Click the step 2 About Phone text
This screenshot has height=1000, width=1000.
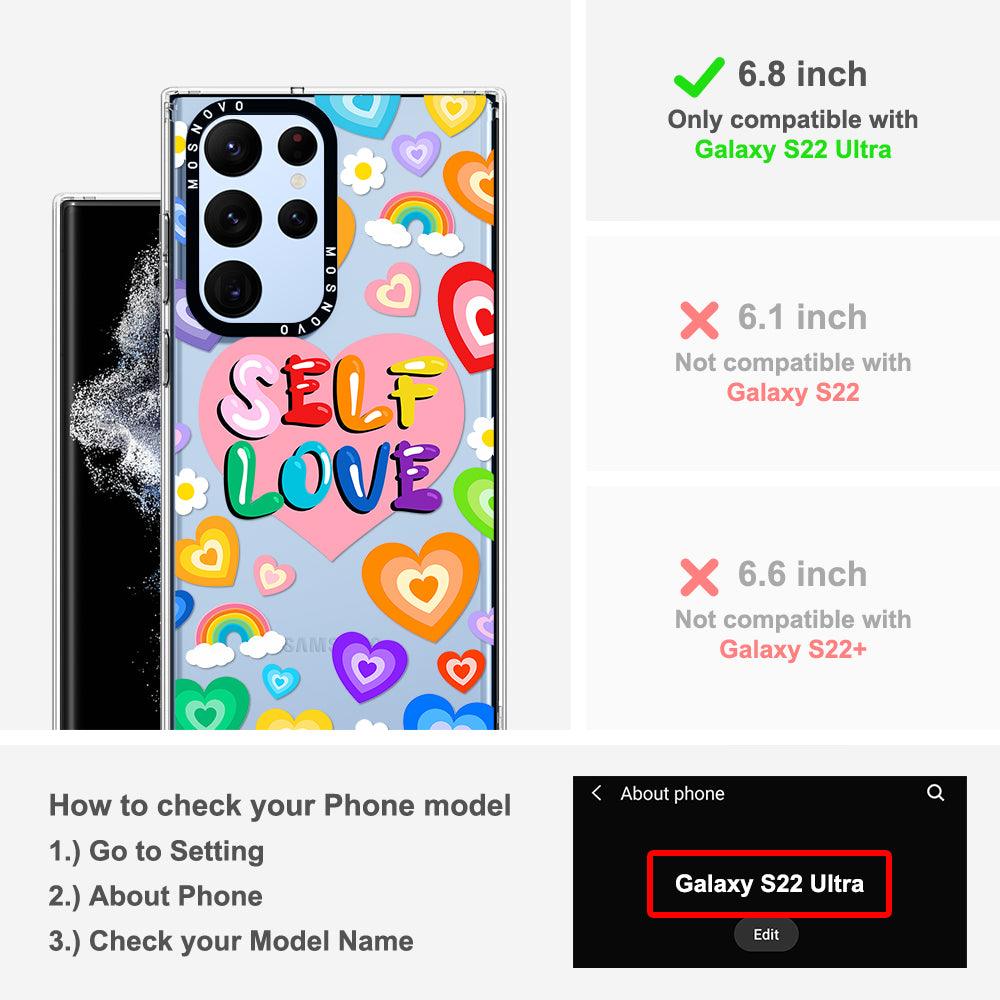[156, 896]
